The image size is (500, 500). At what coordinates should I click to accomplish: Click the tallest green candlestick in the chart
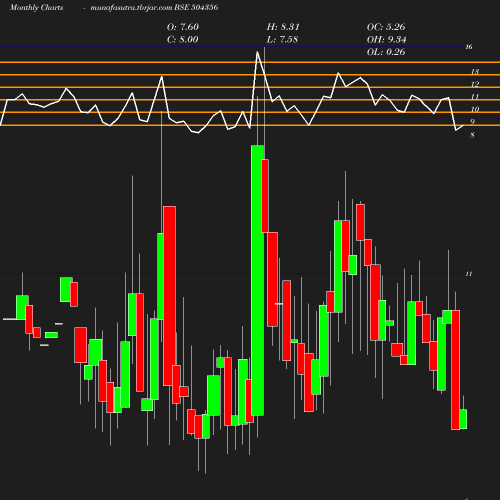(x=257, y=280)
